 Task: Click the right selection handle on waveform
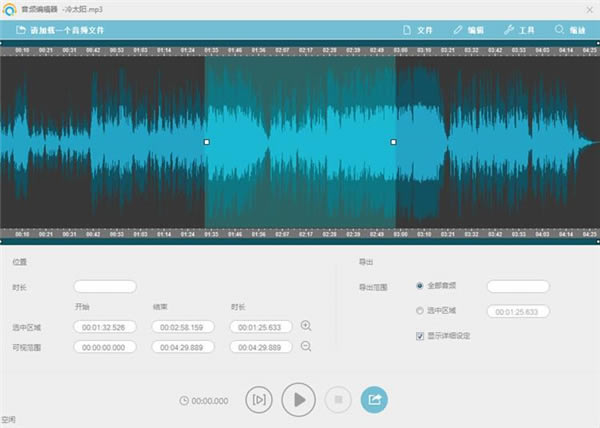(393, 142)
